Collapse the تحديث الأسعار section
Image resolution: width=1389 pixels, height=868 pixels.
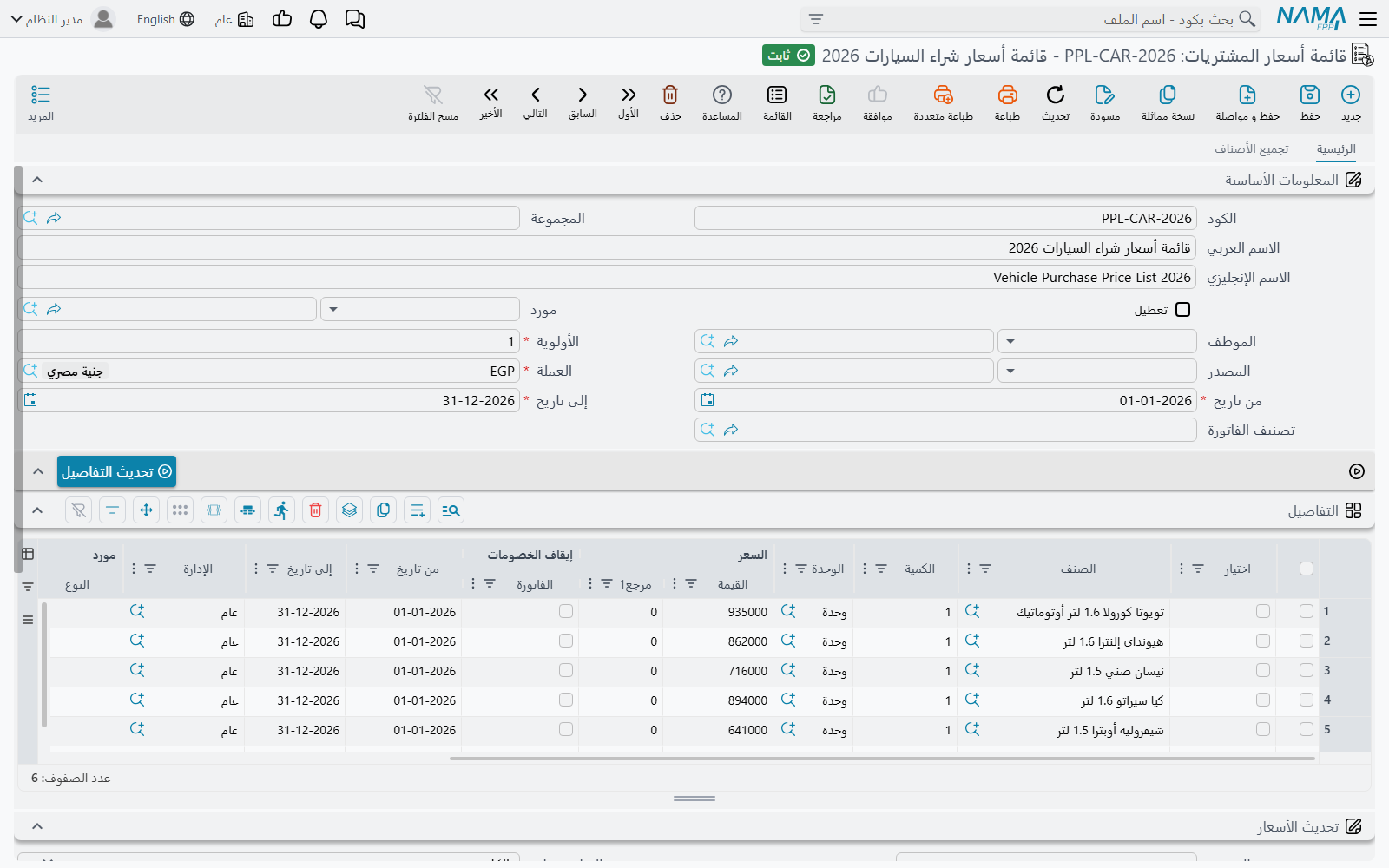click(37, 826)
